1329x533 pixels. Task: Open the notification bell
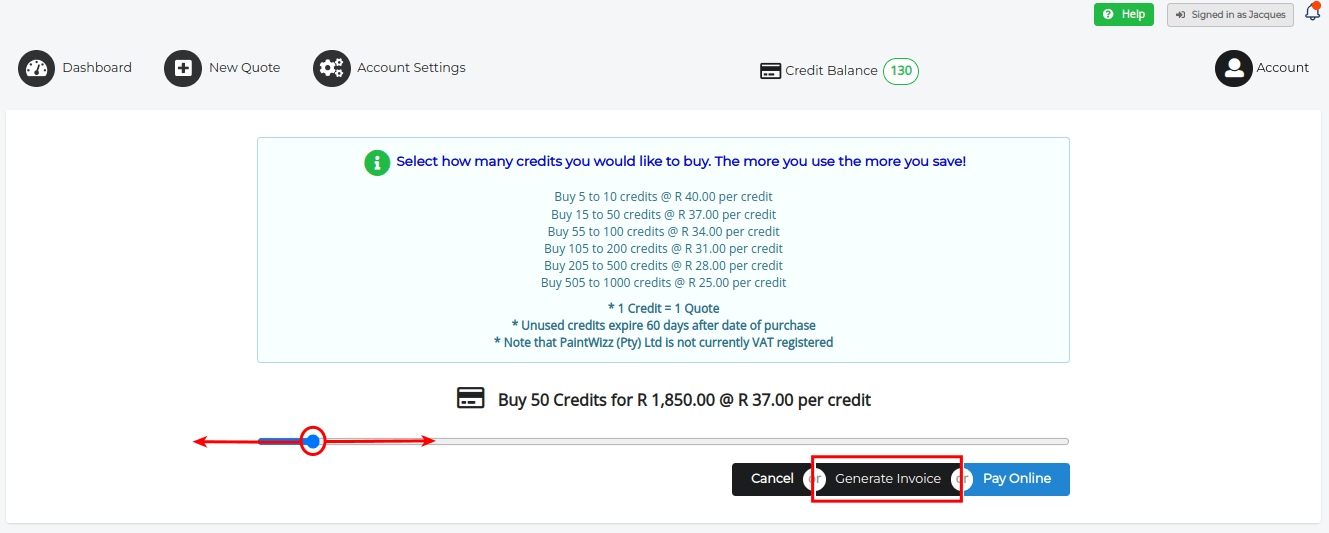1312,13
